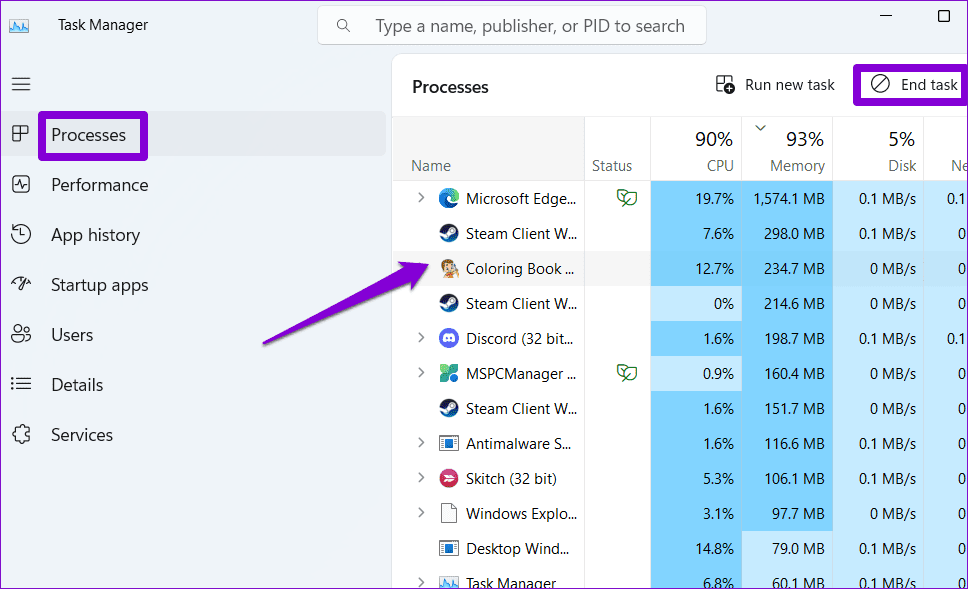The width and height of the screenshot is (968, 589).
Task: Select the 97.7 MB memory cell
Action: point(787,514)
